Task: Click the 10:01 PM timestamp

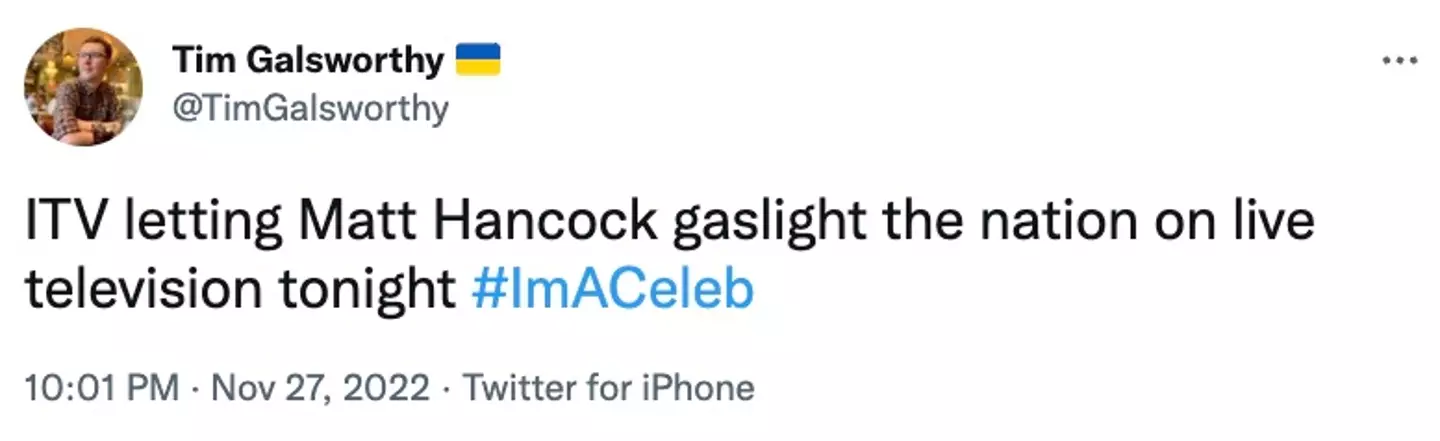Action: (x=100, y=386)
